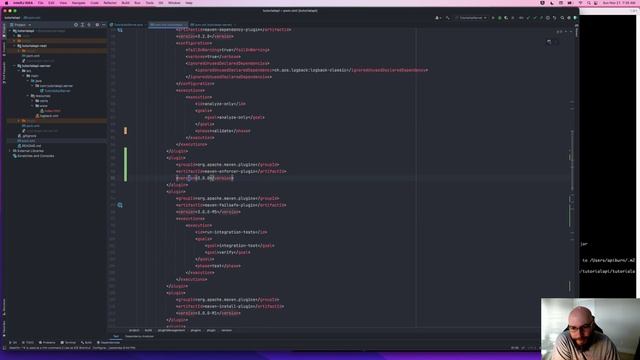The height and width of the screenshot is (360, 640).
Task: Open the Build tool window tab
Action: 86,342
